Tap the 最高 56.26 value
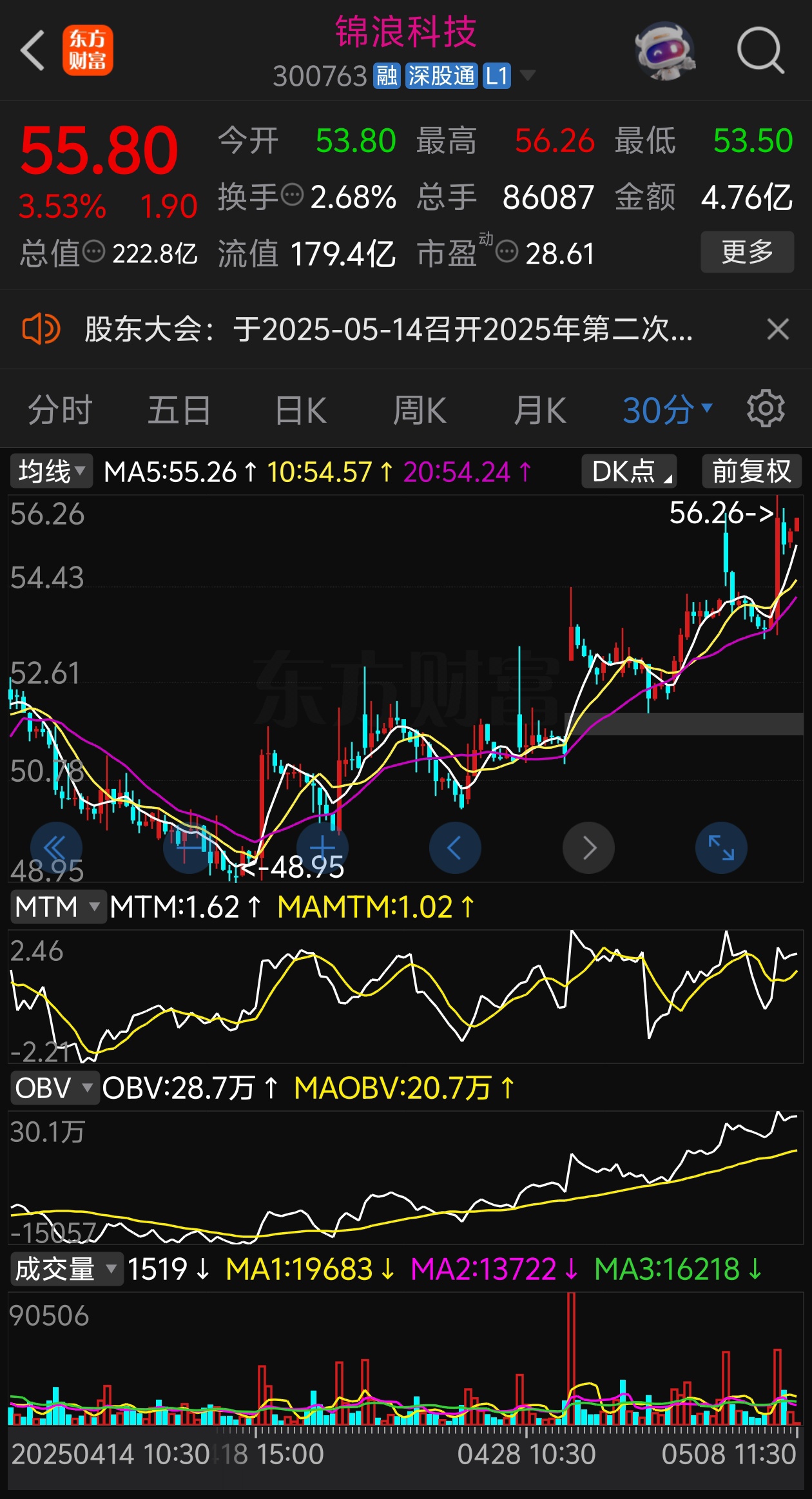 tap(555, 140)
